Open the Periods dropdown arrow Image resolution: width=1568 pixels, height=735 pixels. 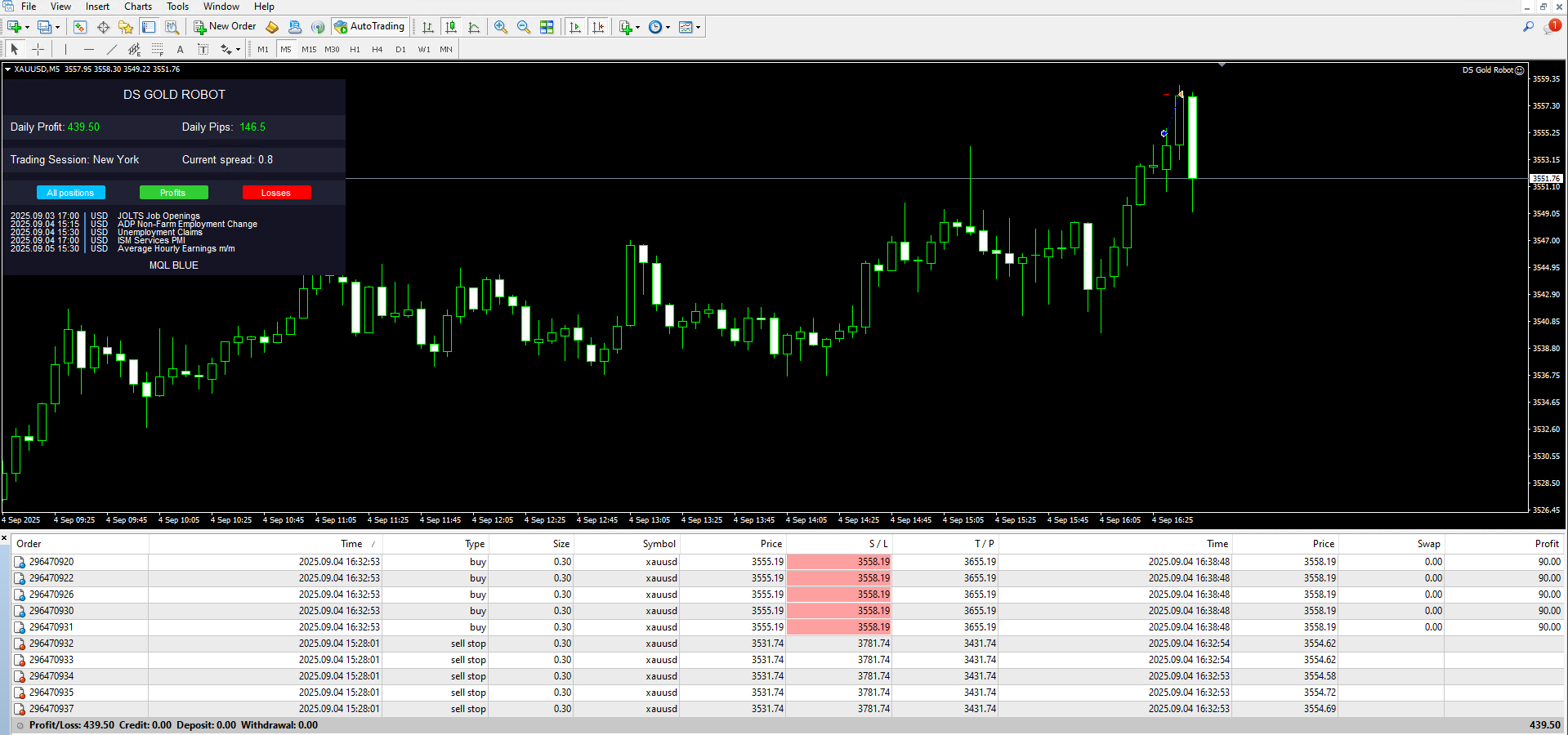tap(668, 26)
